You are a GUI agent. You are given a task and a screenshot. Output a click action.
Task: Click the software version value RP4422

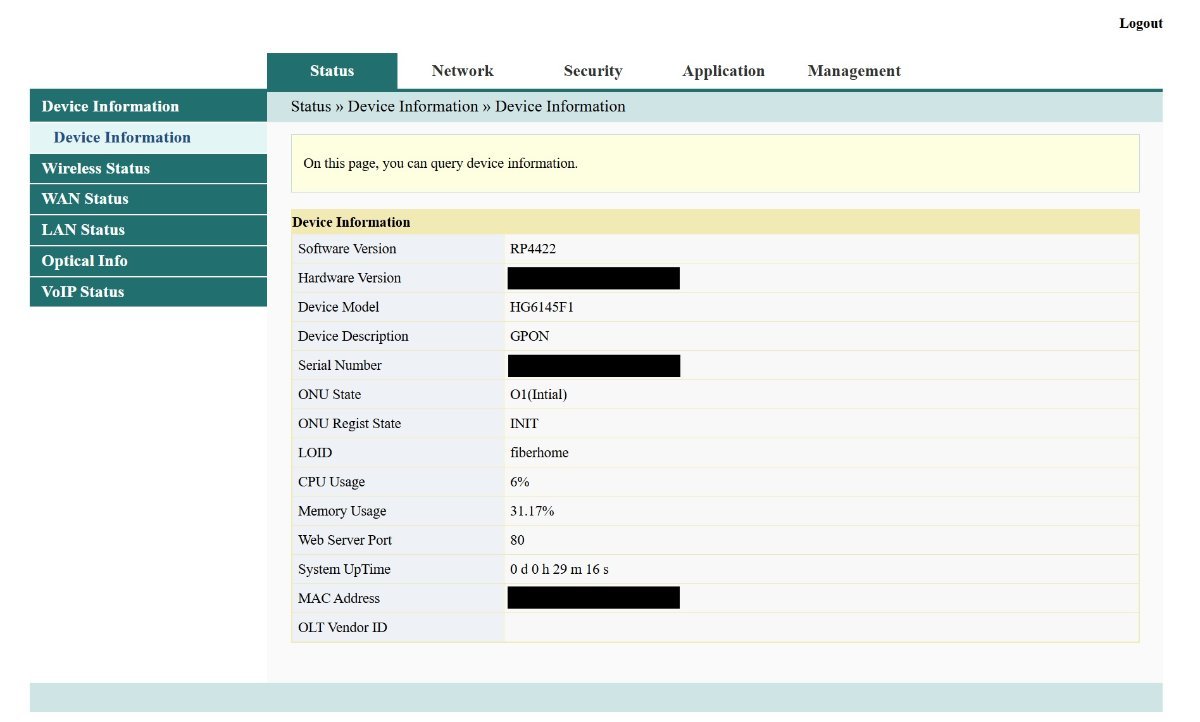click(x=533, y=249)
